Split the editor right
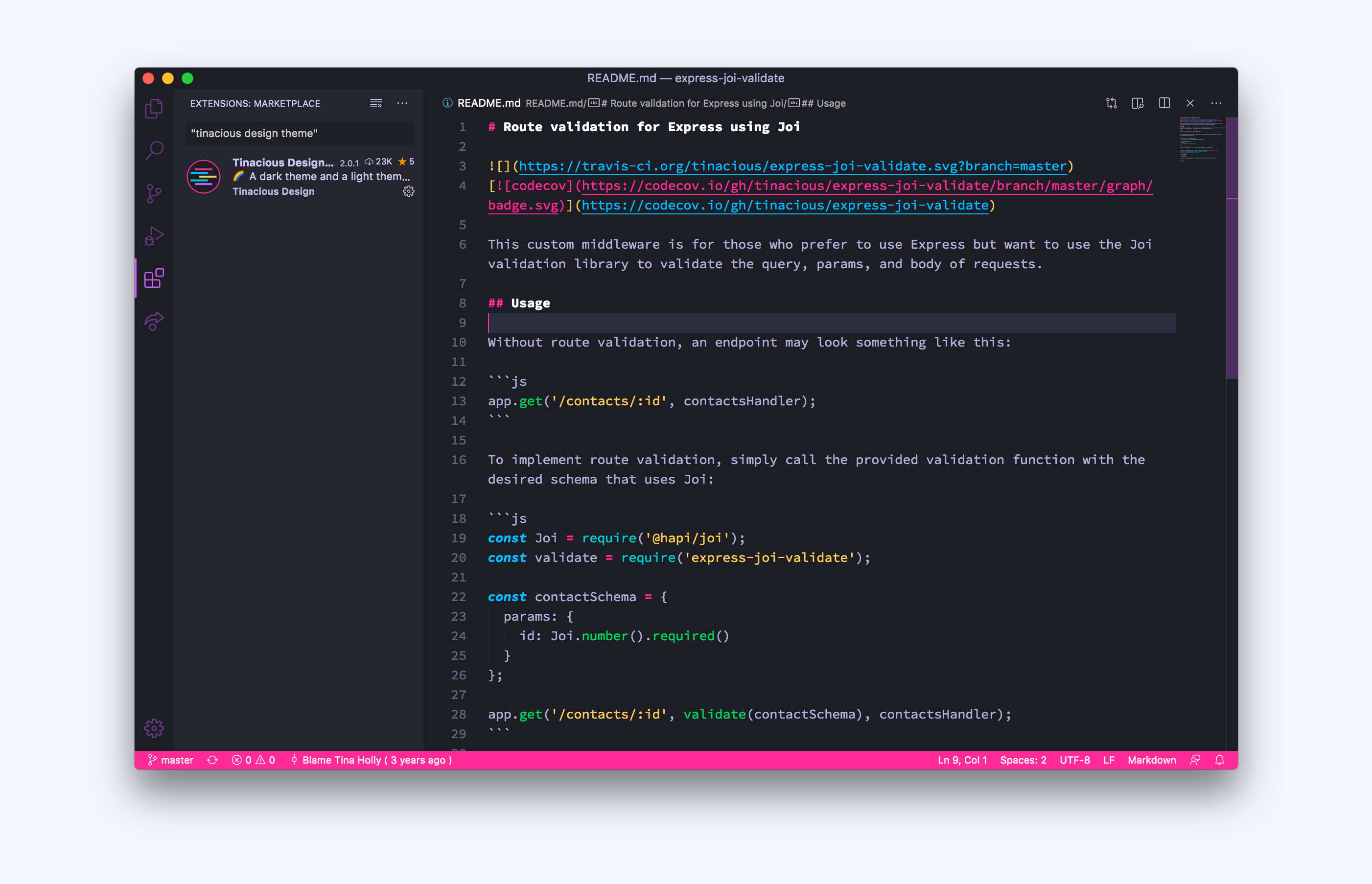 pos(1164,103)
